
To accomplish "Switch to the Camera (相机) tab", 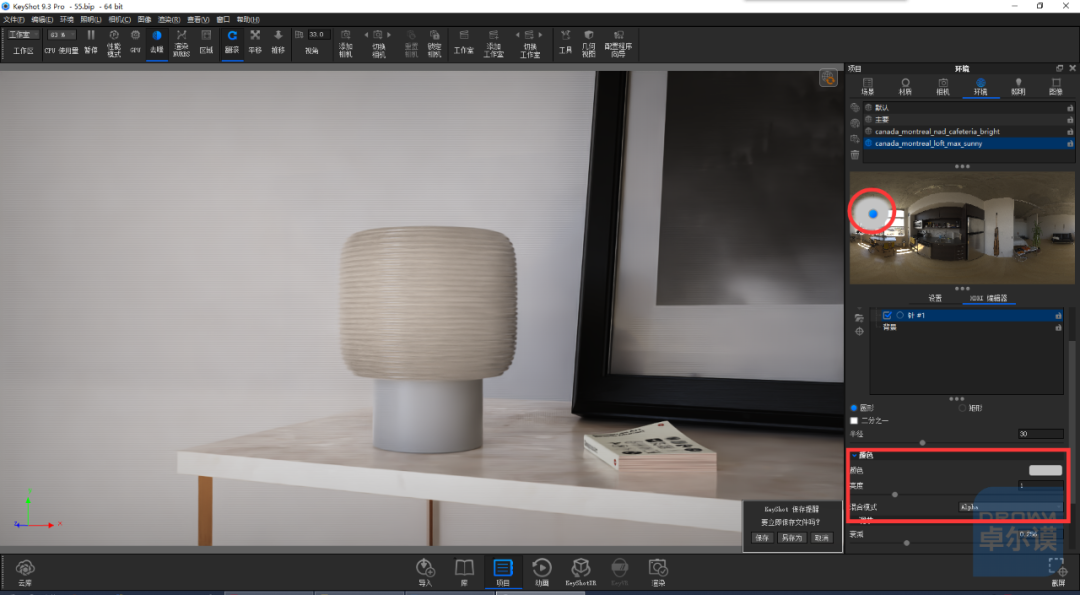I will 943,87.
